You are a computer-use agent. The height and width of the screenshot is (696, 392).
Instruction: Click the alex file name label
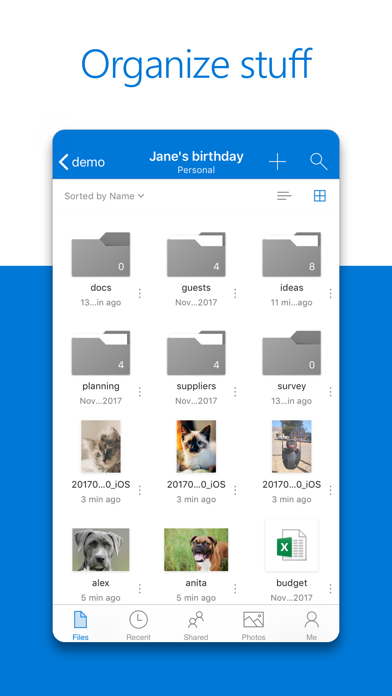click(x=101, y=583)
